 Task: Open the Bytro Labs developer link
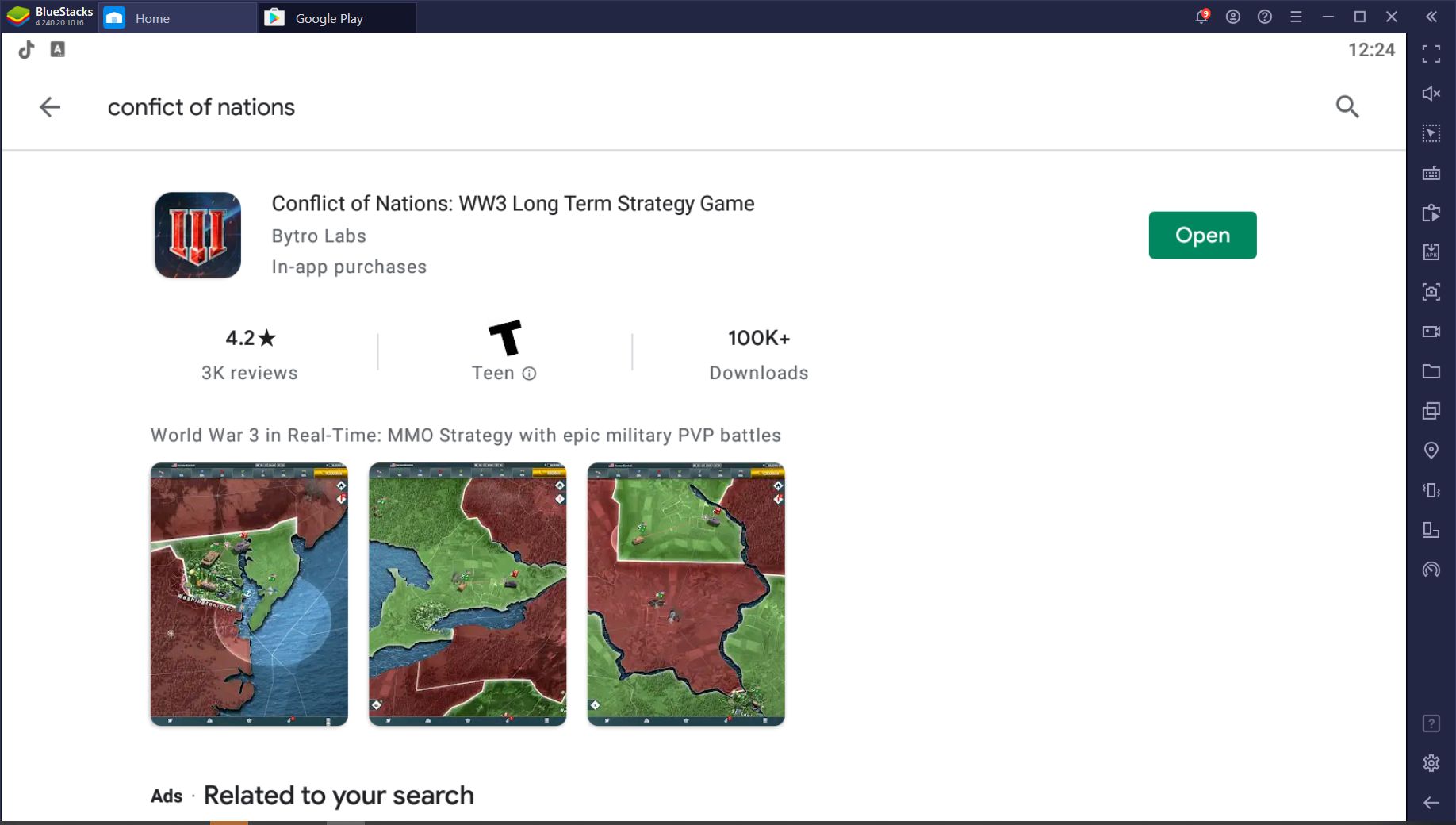[319, 236]
